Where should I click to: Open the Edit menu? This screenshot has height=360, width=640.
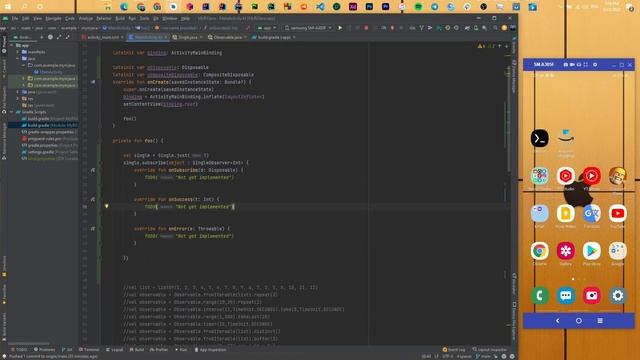click(25, 18)
